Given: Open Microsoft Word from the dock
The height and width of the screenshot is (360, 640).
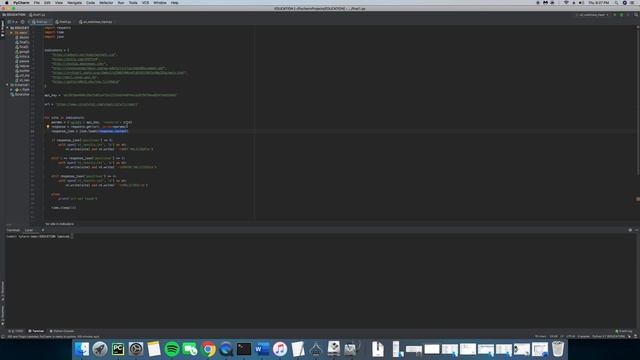Looking at the screenshot, I should 262,349.
